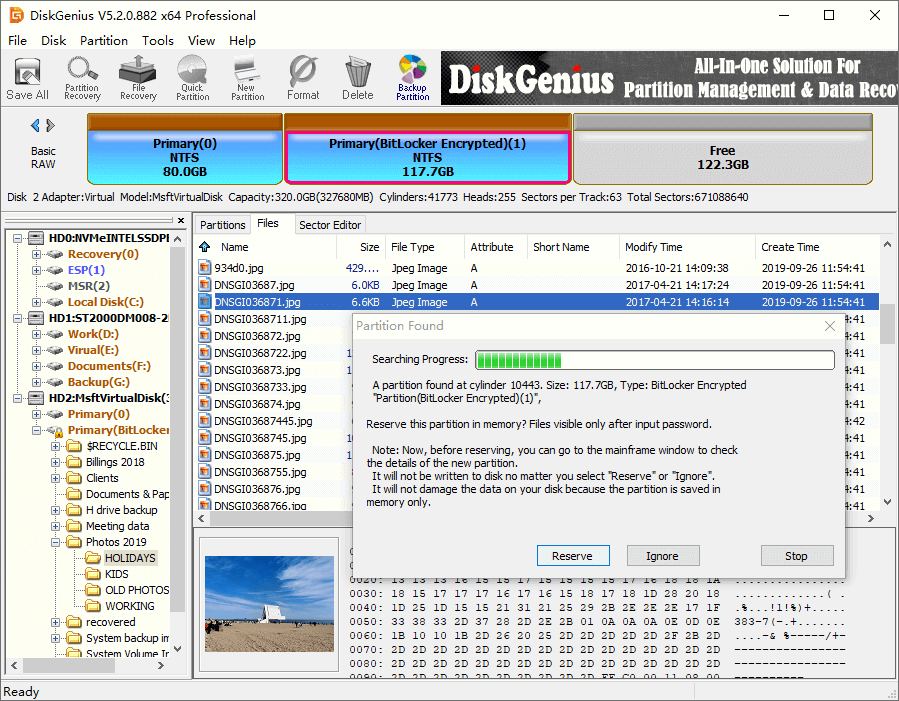Go to the next disk arrow

click(x=51, y=126)
